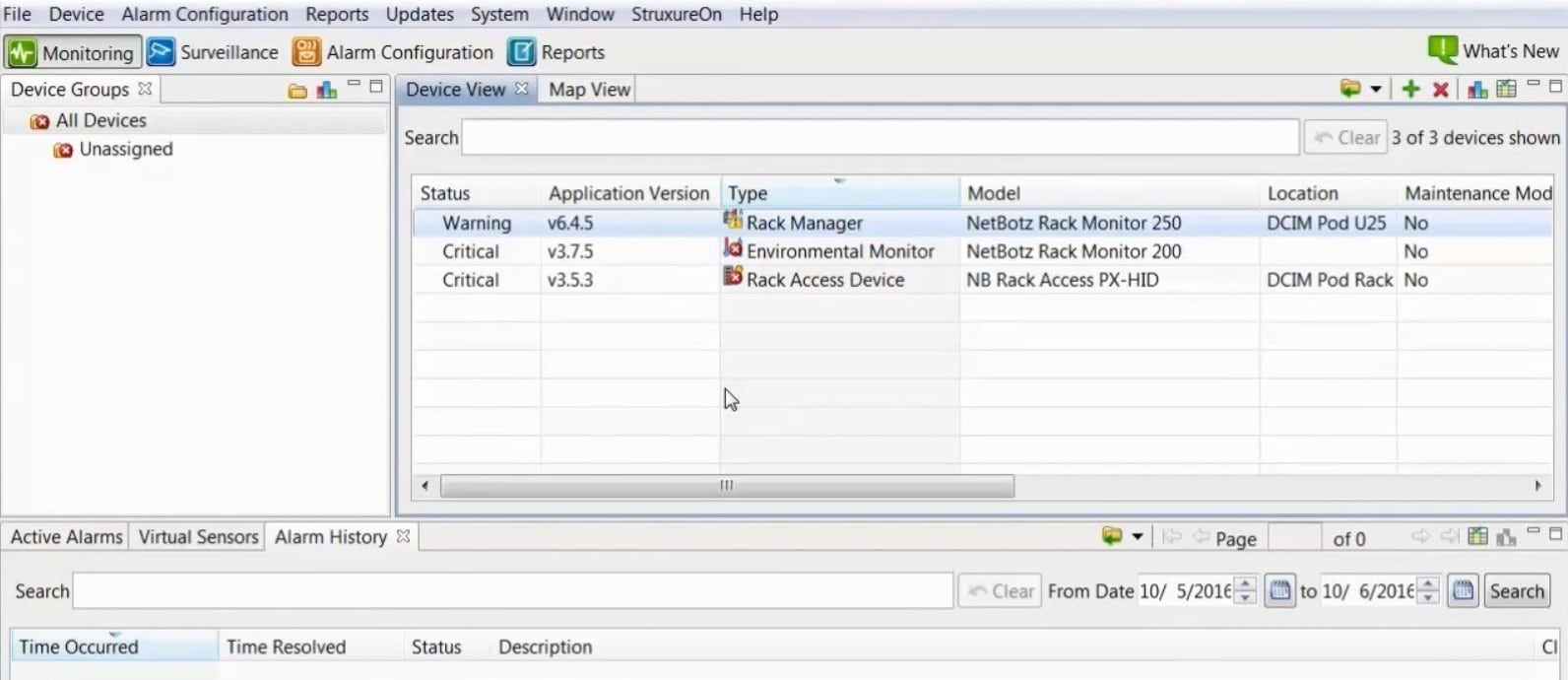Sort by Time Occurred column header
Screen dimensions: 1568x680
pyautogui.click(x=114, y=646)
